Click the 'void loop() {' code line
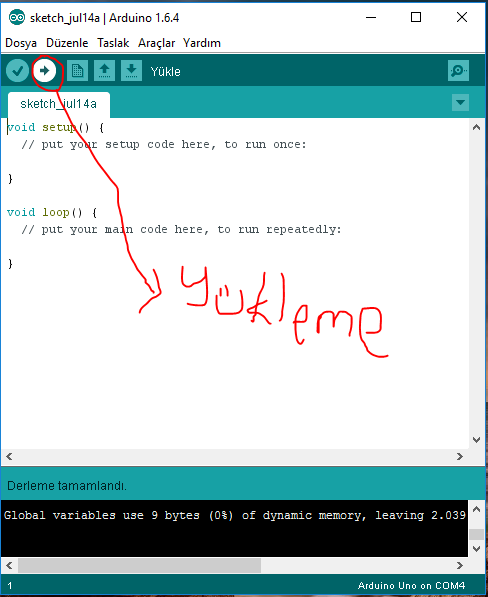 click(52, 212)
